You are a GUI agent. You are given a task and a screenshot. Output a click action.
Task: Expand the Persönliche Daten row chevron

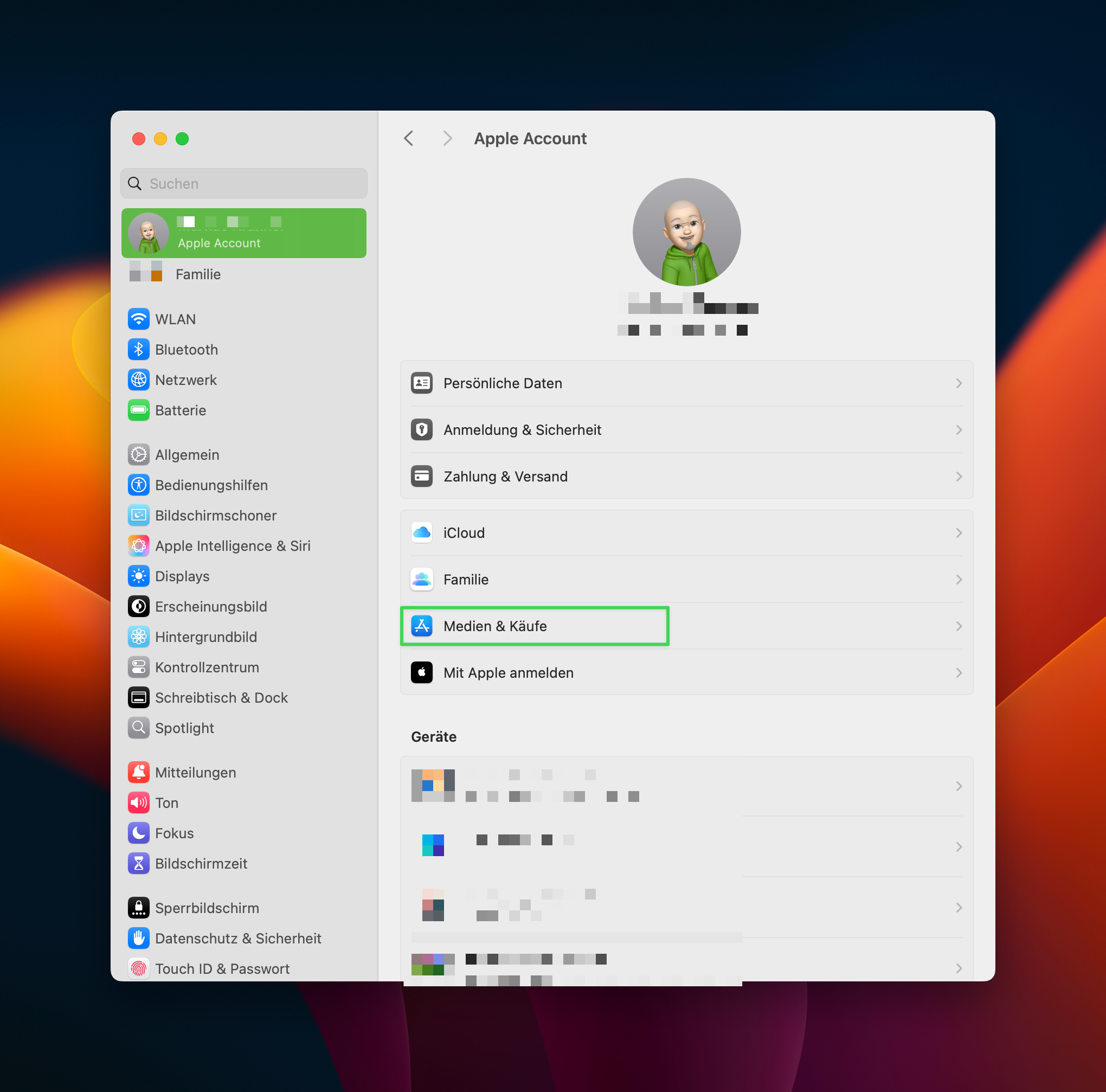pyautogui.click(x=959, y=383)
